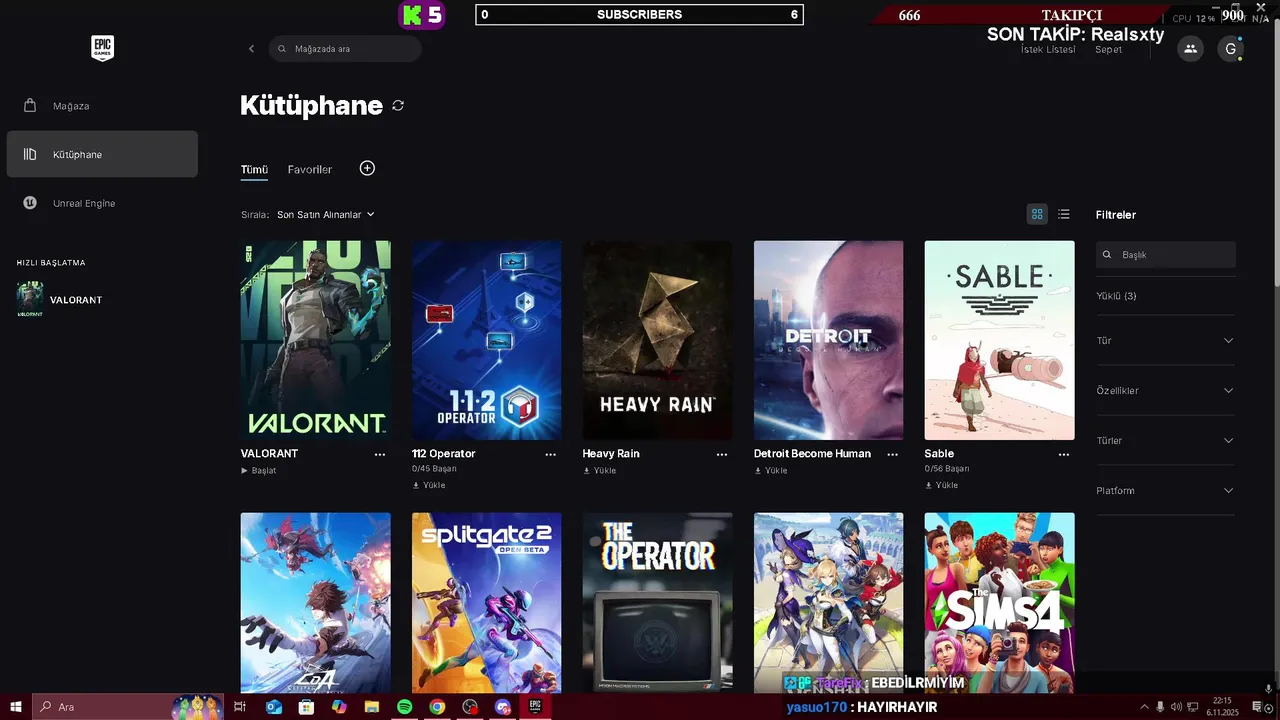The width and height of the screenshot is (1280, 720).
Task: Open Discord from the taskbar
Action: point(502,707)
